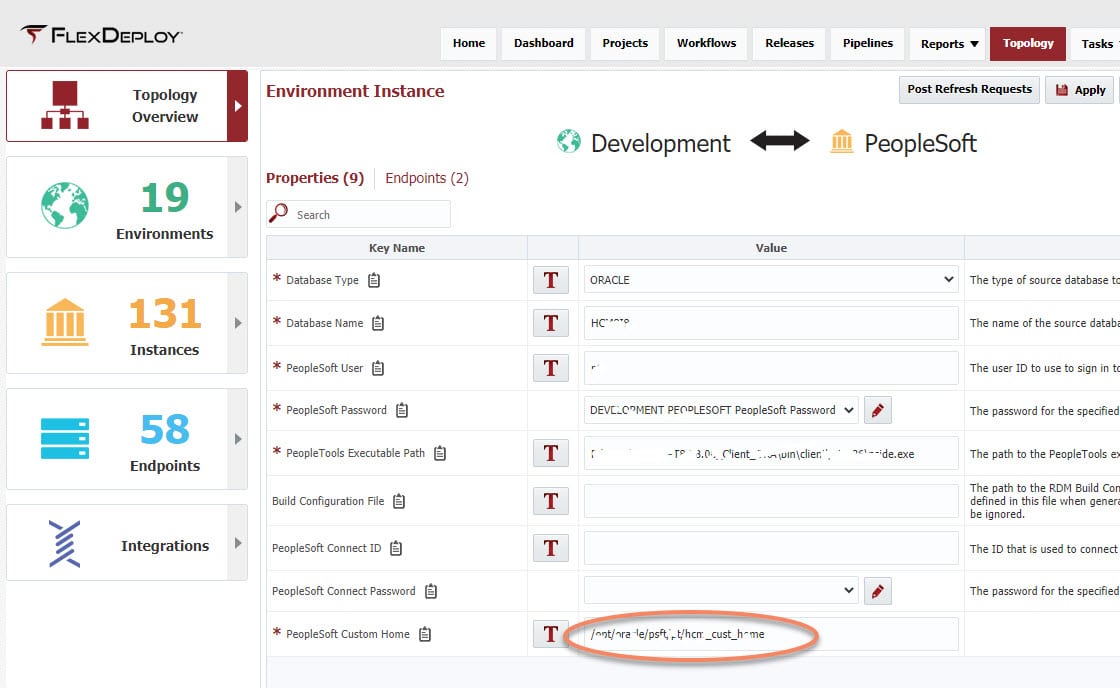Click clipboard icon beside PeopleSoft Custom Home
1120x688 pixels.
click(x=425, y=634)
